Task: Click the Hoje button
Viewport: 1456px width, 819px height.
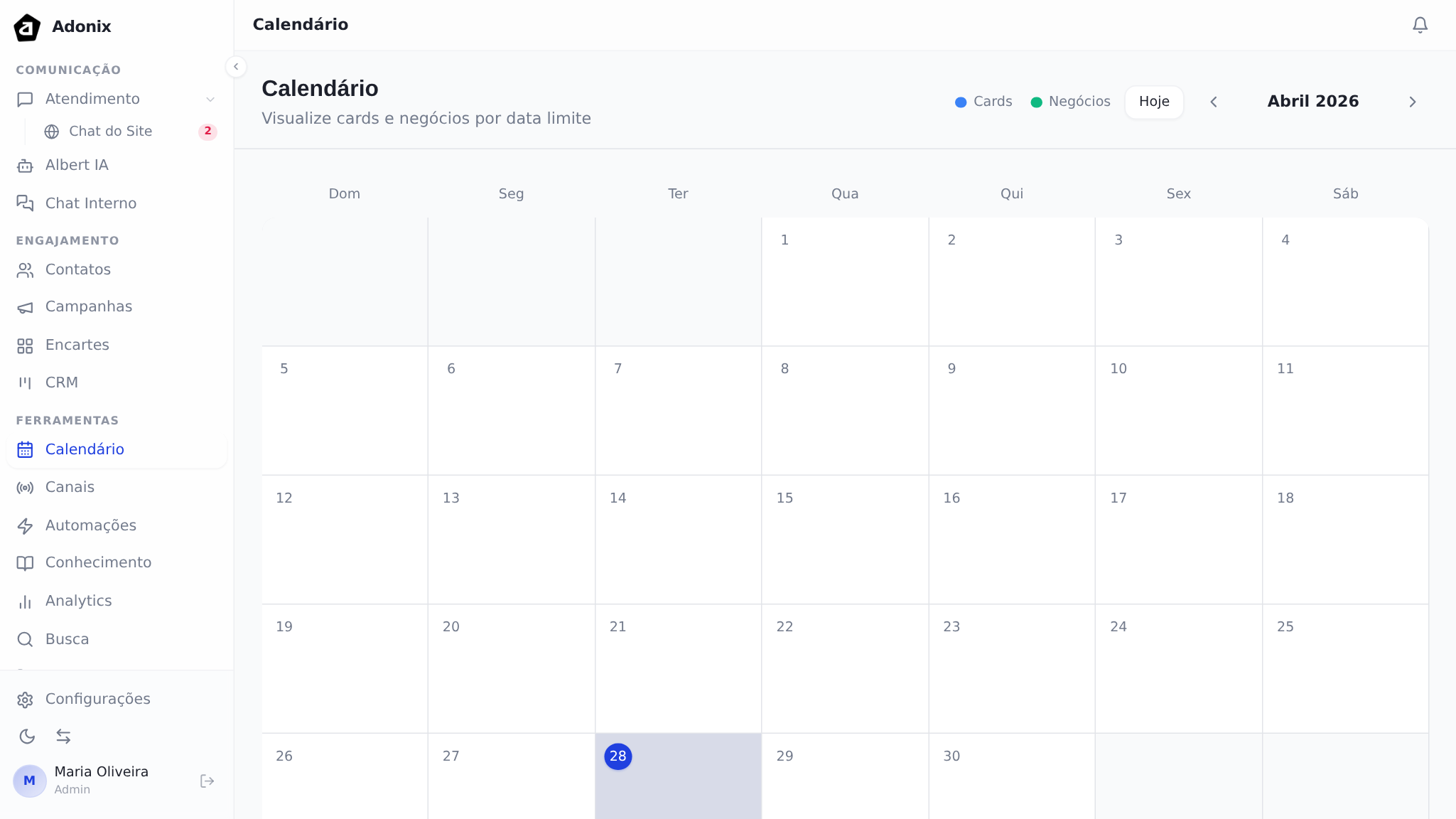Action: coord(1154,102)
